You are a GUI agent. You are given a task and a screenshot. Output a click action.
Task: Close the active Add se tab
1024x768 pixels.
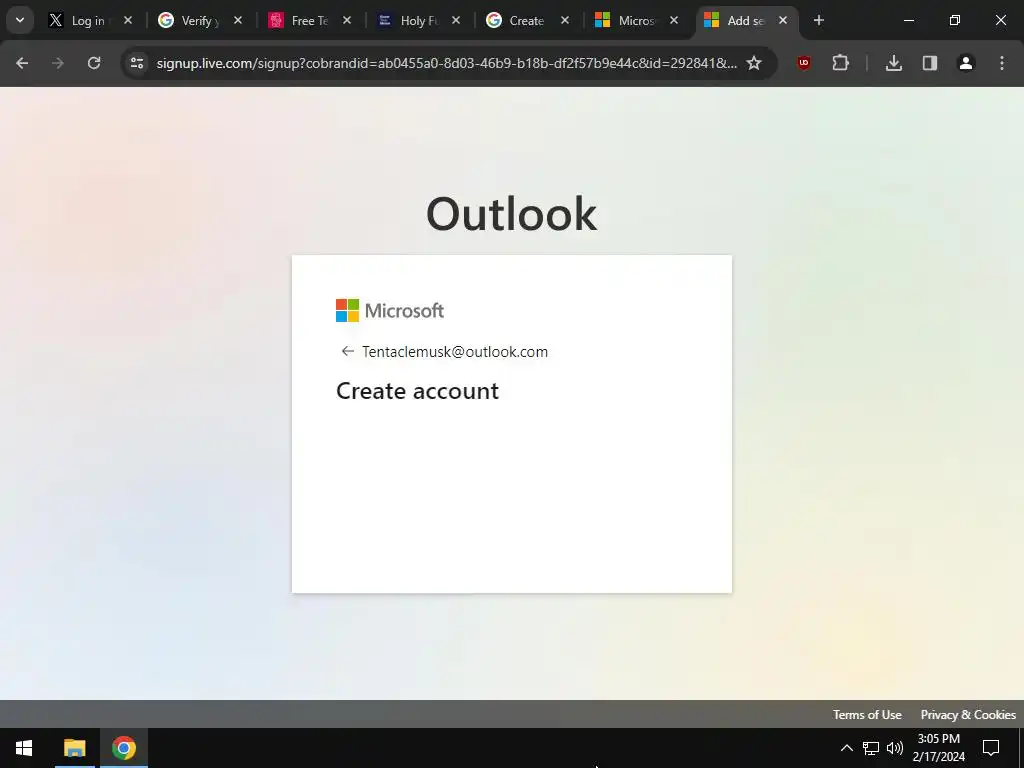783,20
